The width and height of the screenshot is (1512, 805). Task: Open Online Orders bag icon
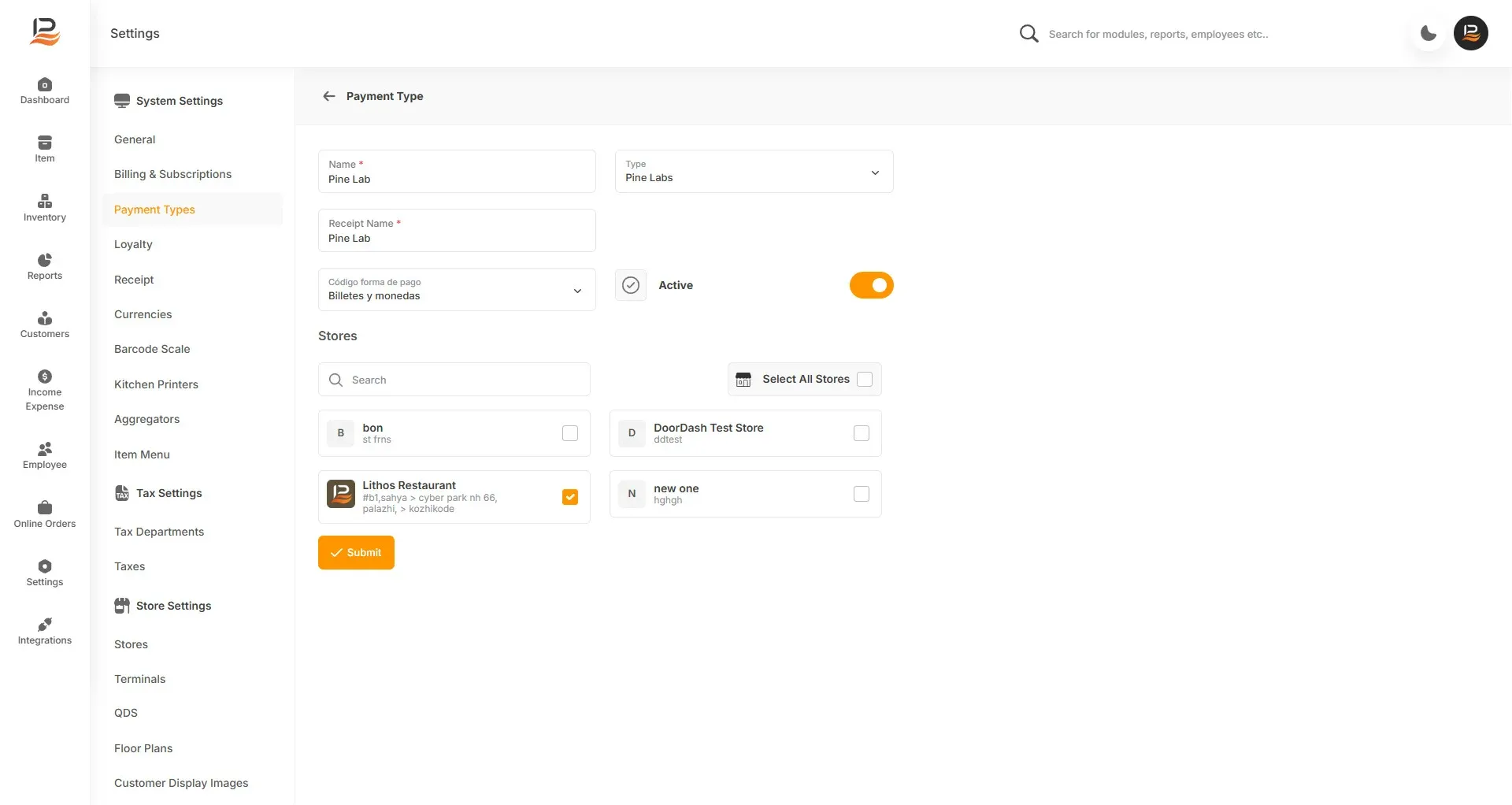45,507
